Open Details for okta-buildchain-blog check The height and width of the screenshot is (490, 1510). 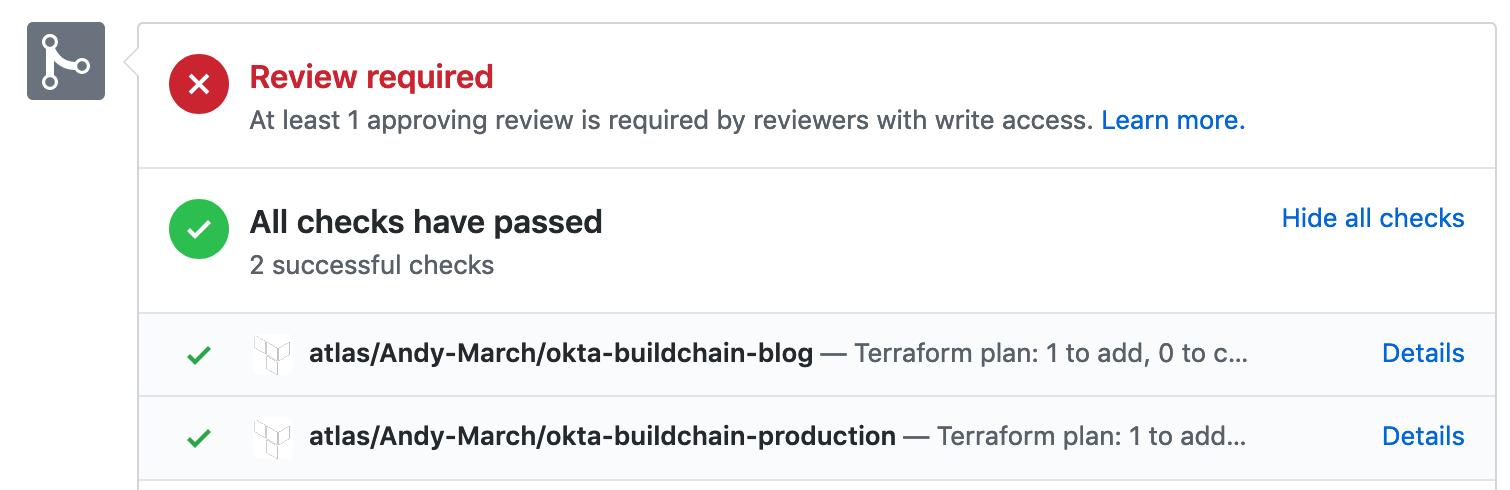pyautogui.click(x=1422, y=353)
